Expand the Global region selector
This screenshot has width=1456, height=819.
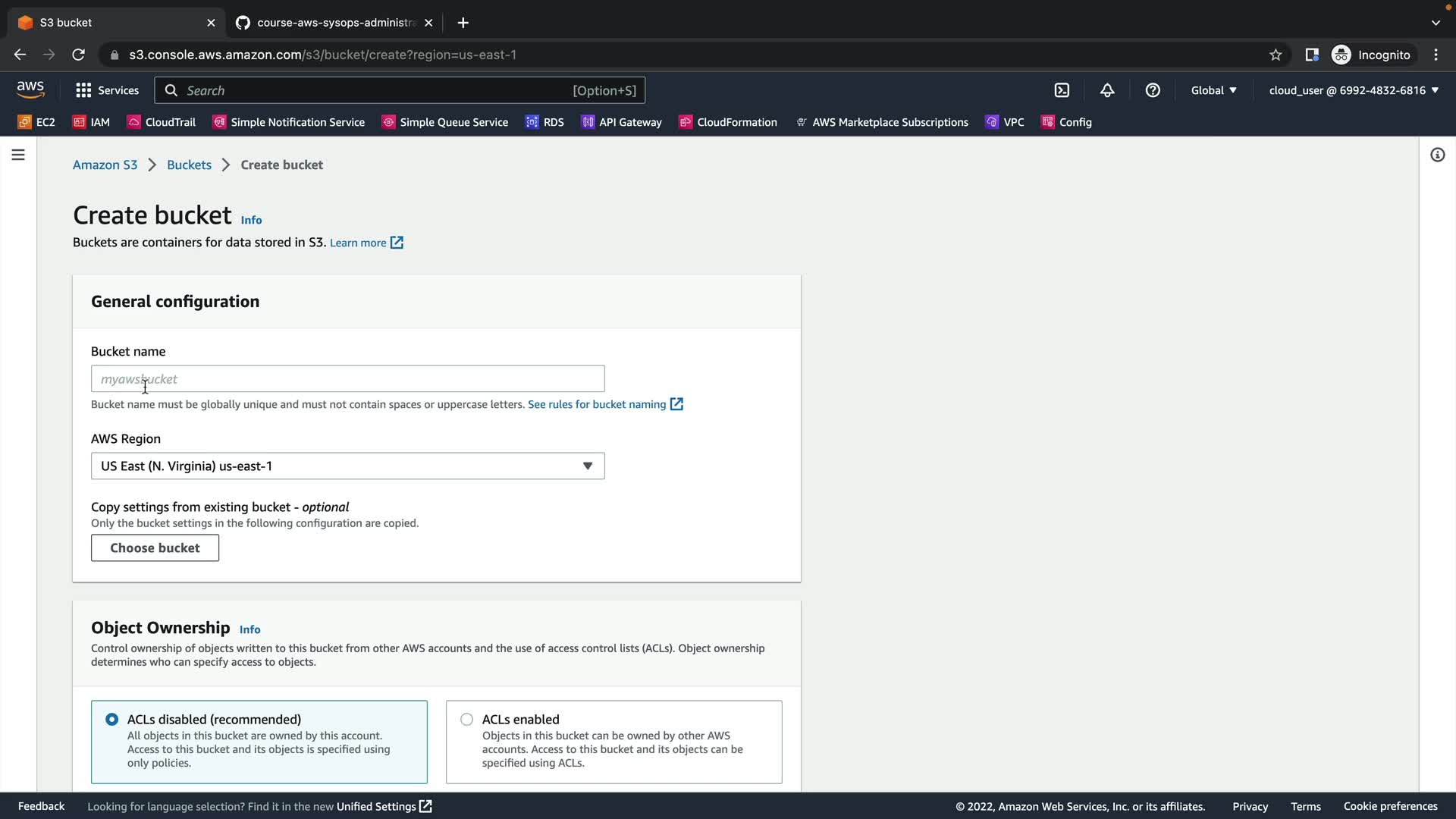[x=1213, y=90]
